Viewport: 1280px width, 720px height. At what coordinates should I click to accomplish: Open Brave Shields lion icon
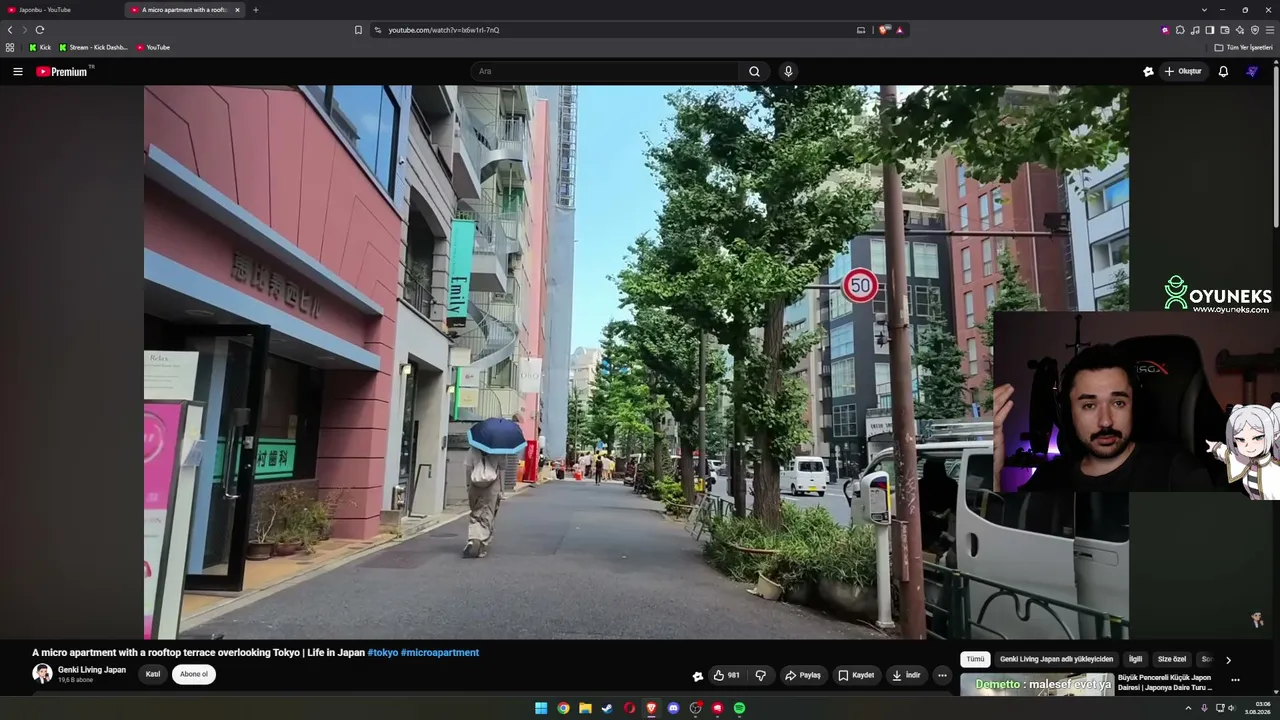(x=884, y=30)
